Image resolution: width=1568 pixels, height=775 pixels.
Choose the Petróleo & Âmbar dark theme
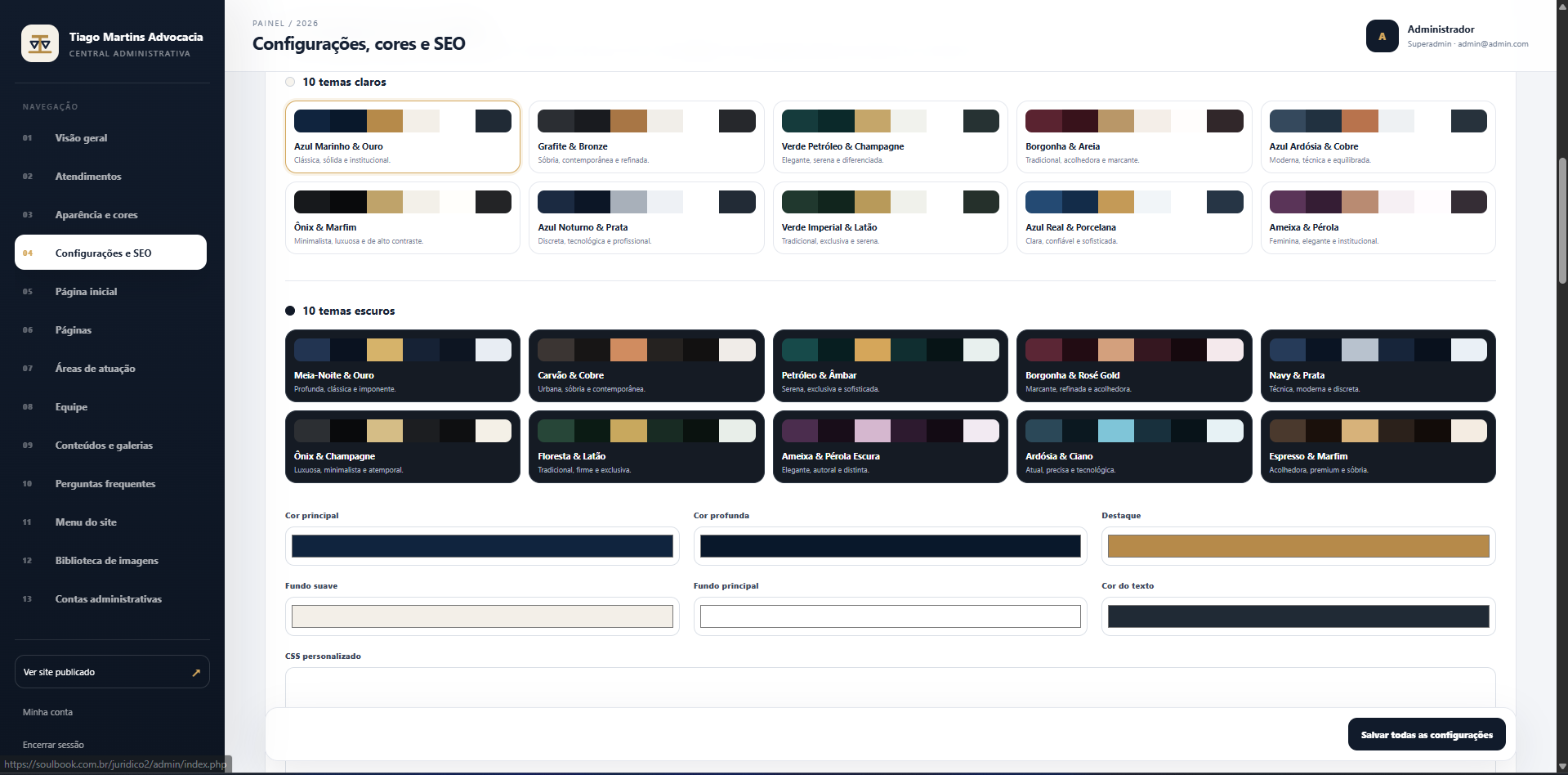pyautogui.click(x=890, y=366)
